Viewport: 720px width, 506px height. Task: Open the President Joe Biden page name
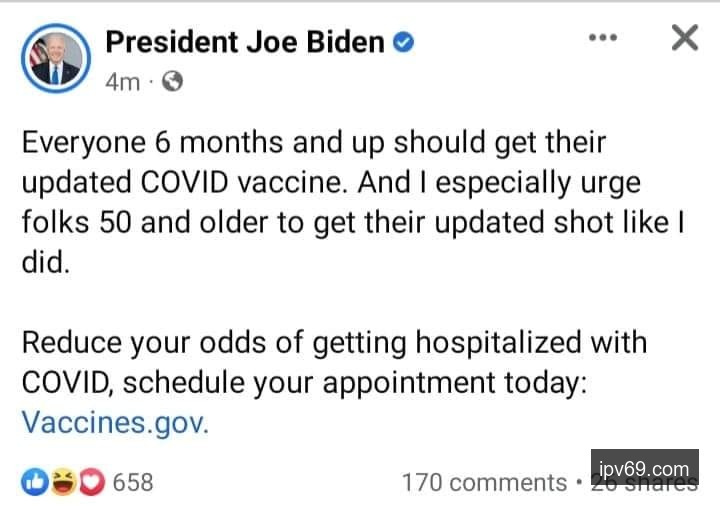(245, 42)
